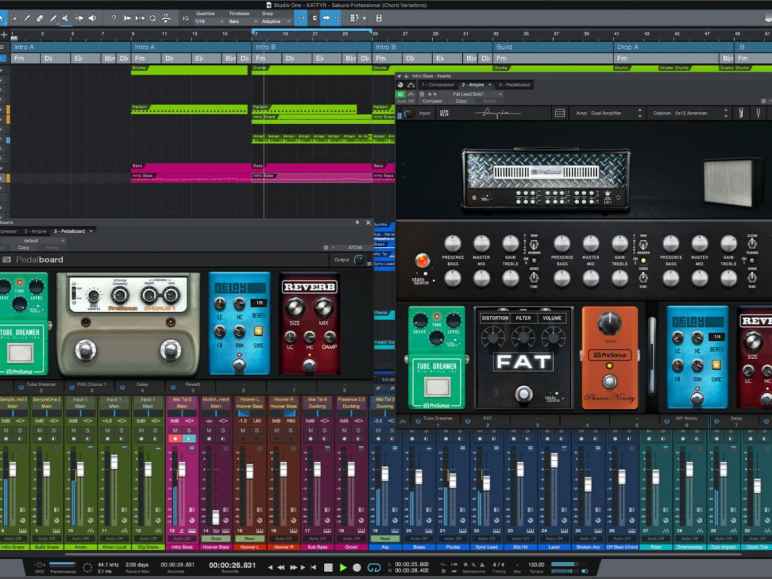Image resolution: width=772 pixels, height=579 pixels.
Task: Click the Compare button in the Ampire header
Action: (432, 101)
